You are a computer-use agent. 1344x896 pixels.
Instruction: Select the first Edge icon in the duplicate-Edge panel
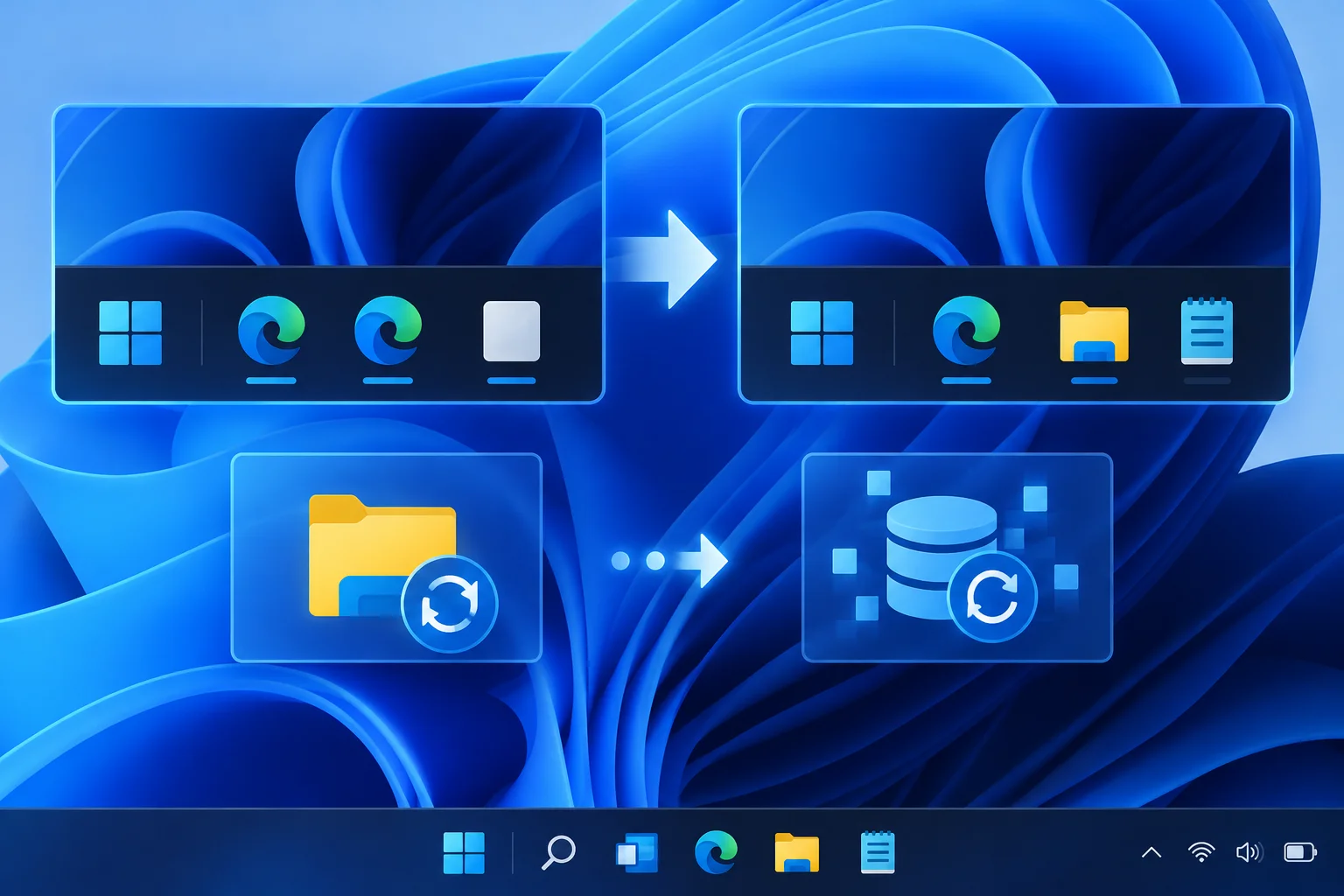(x=271, y=330)
